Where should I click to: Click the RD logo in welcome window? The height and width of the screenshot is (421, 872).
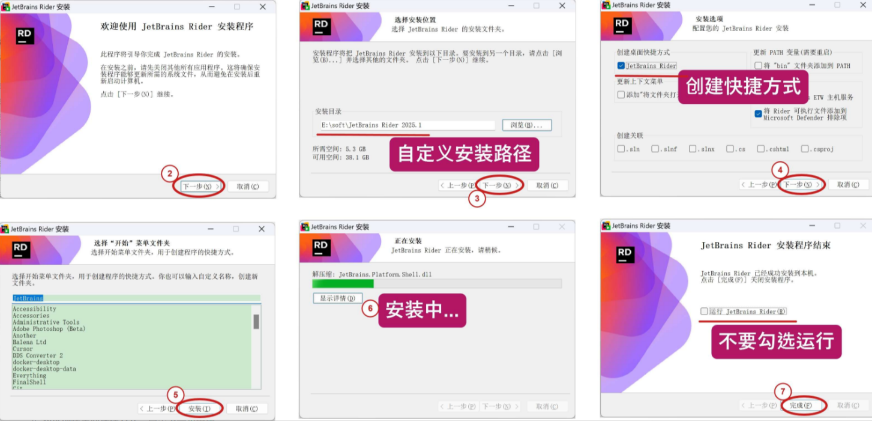[x=24, y=36]
